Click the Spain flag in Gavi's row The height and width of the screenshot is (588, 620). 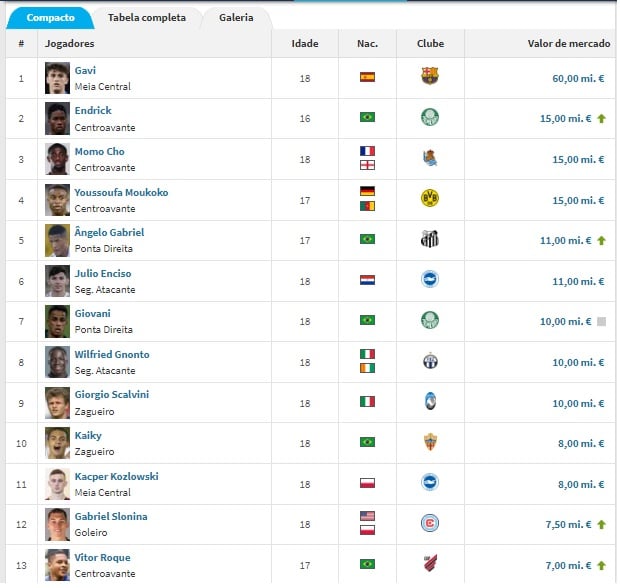(367, 77)
